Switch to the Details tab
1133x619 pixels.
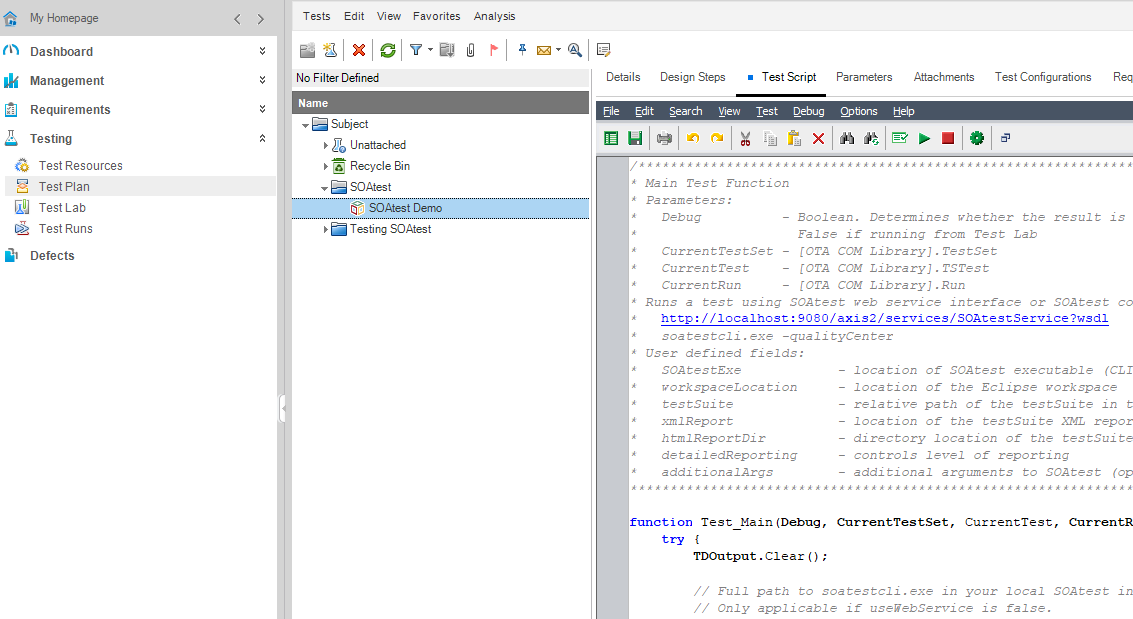pyautogui.click(x=623, y=77)
